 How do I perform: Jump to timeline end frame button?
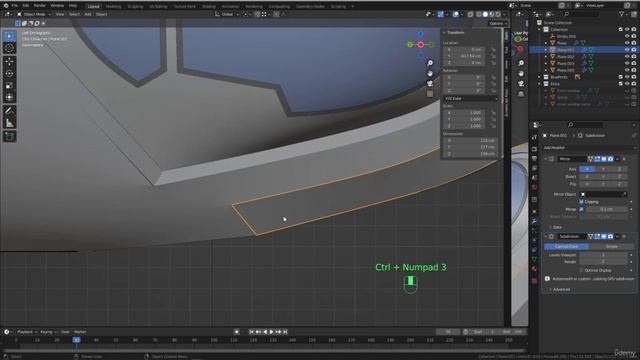click(285, 332)
